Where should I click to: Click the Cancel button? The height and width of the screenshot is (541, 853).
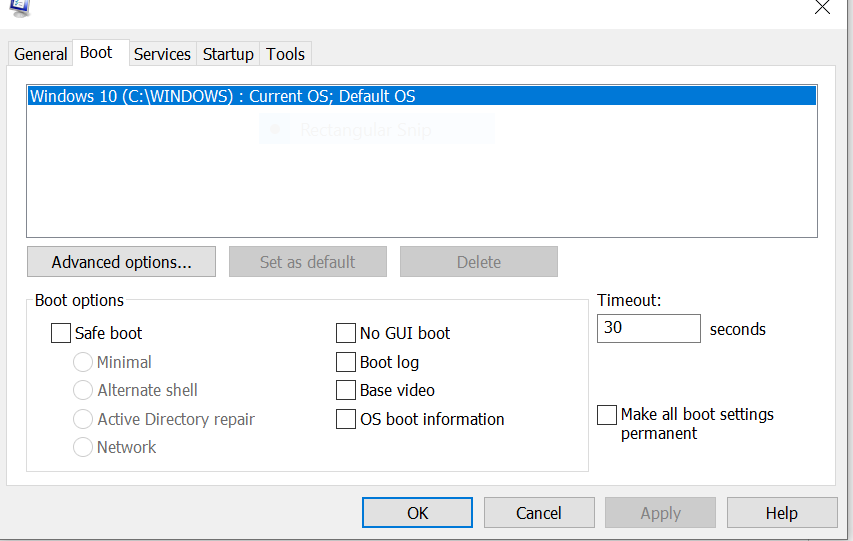click(539, 513)
